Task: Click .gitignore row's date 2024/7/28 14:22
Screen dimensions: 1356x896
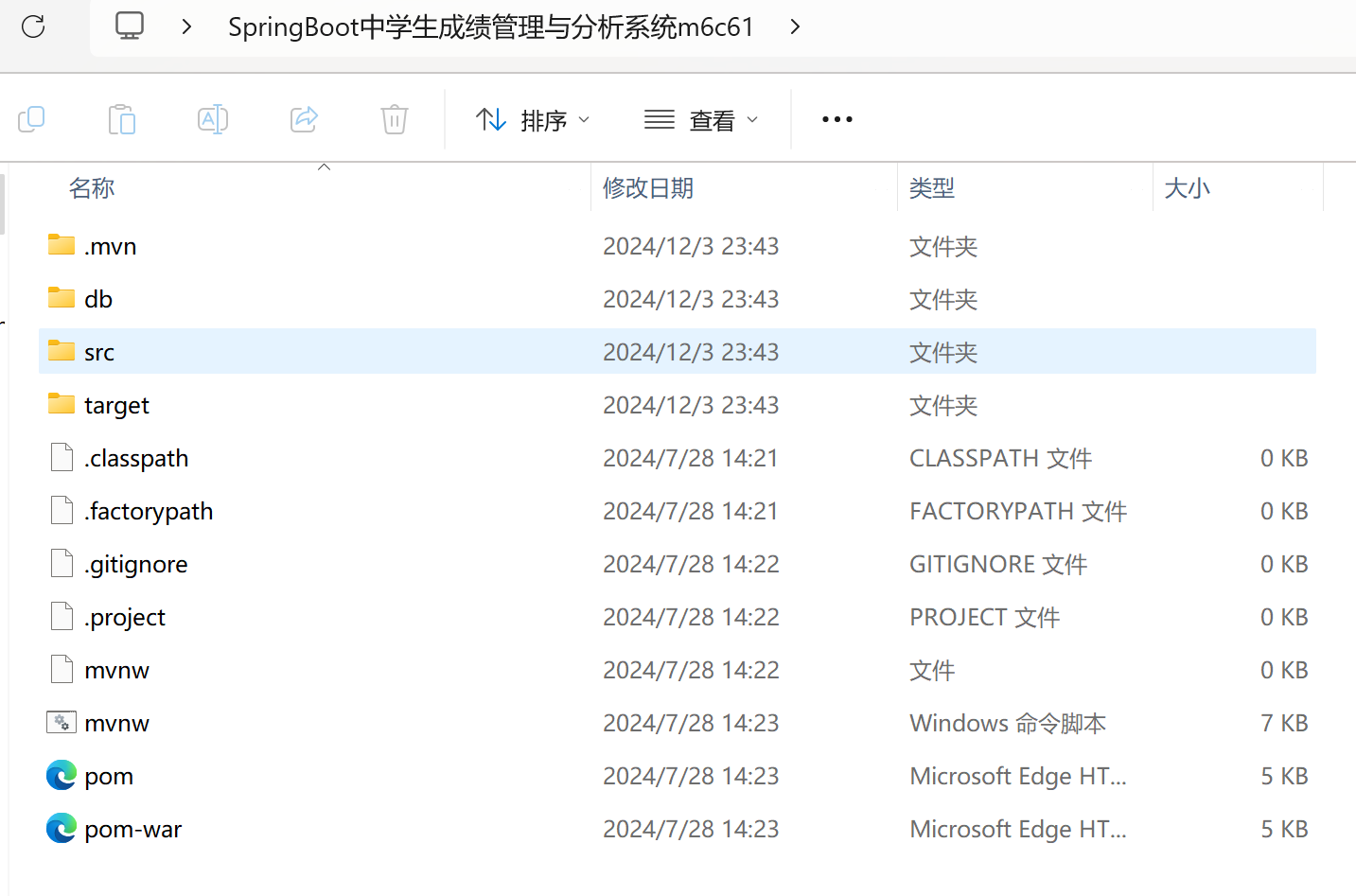Action: (691, 564)
